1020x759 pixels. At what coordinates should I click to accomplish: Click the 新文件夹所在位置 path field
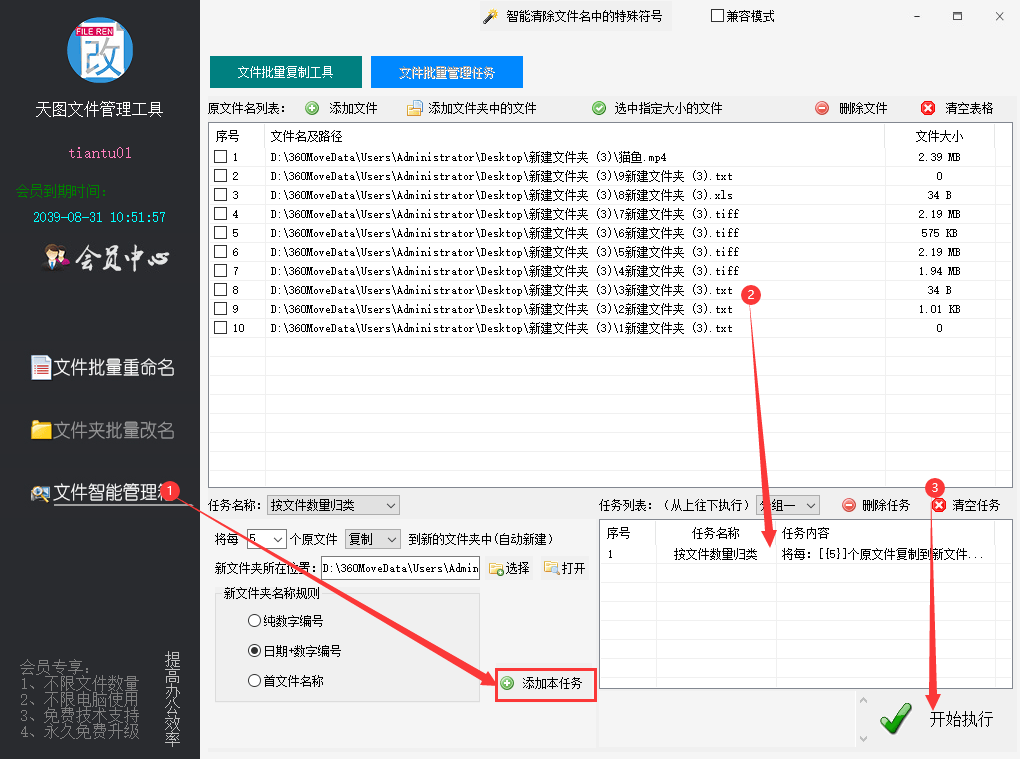(400, 568)
